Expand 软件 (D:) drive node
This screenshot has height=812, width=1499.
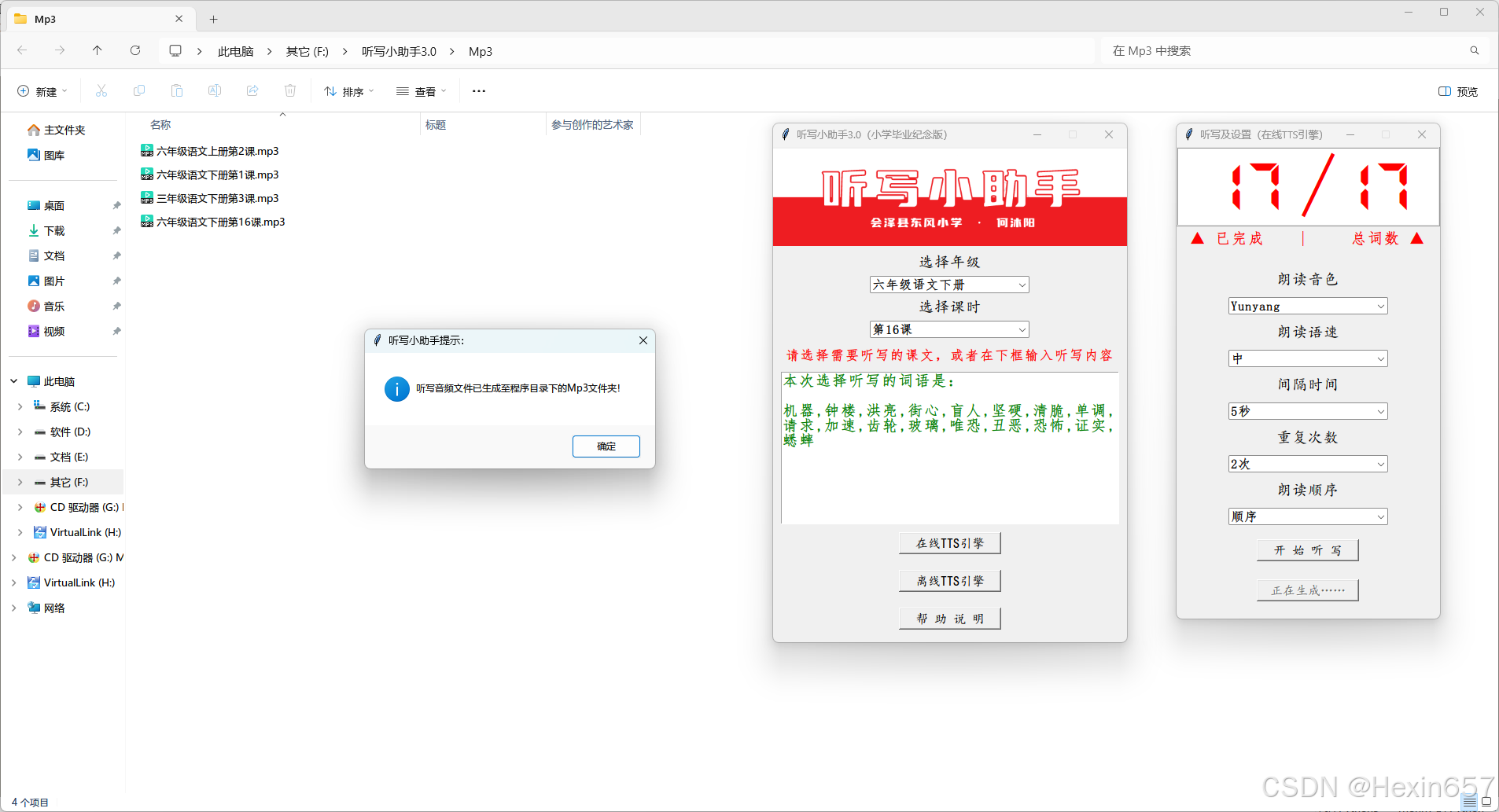(x=20, y=432)
